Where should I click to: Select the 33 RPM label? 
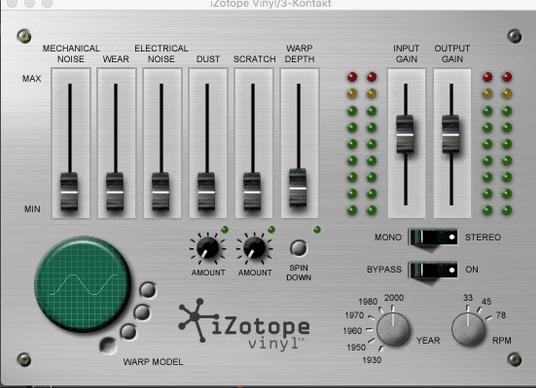pos(468,298)
